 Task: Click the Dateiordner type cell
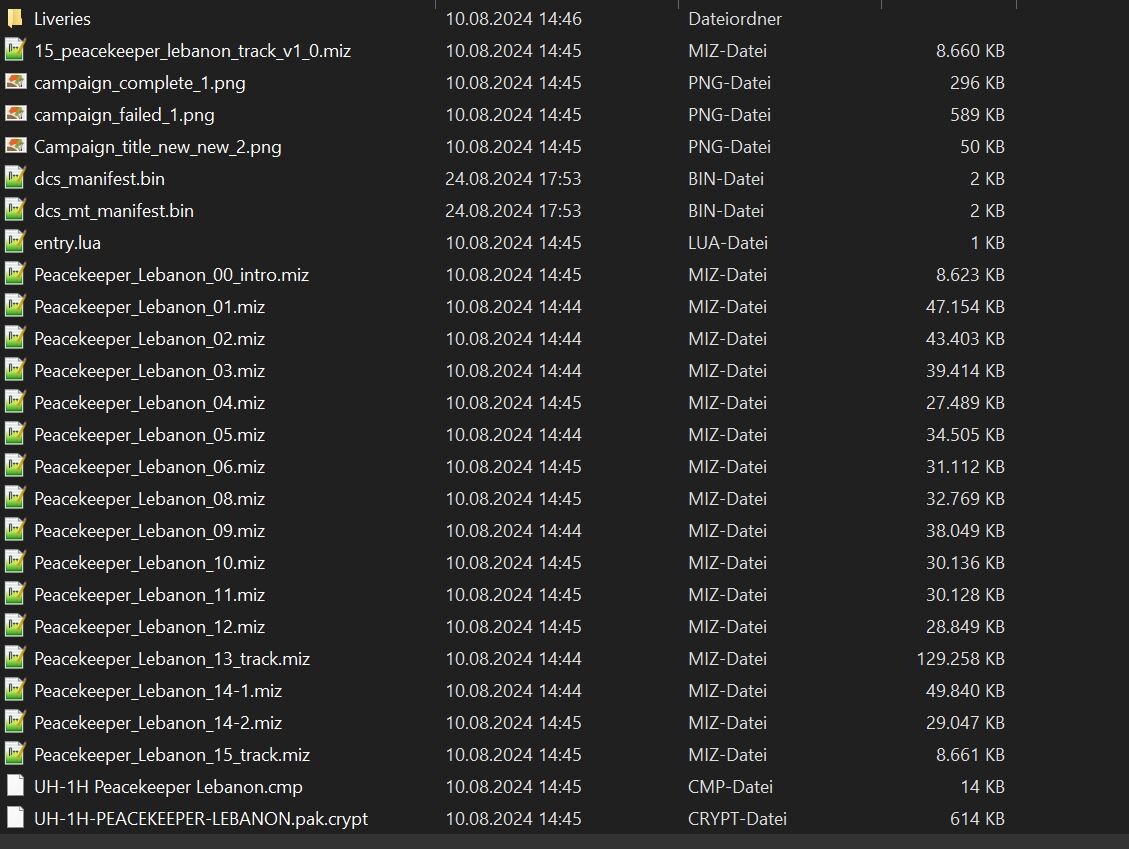pos(734,19)
